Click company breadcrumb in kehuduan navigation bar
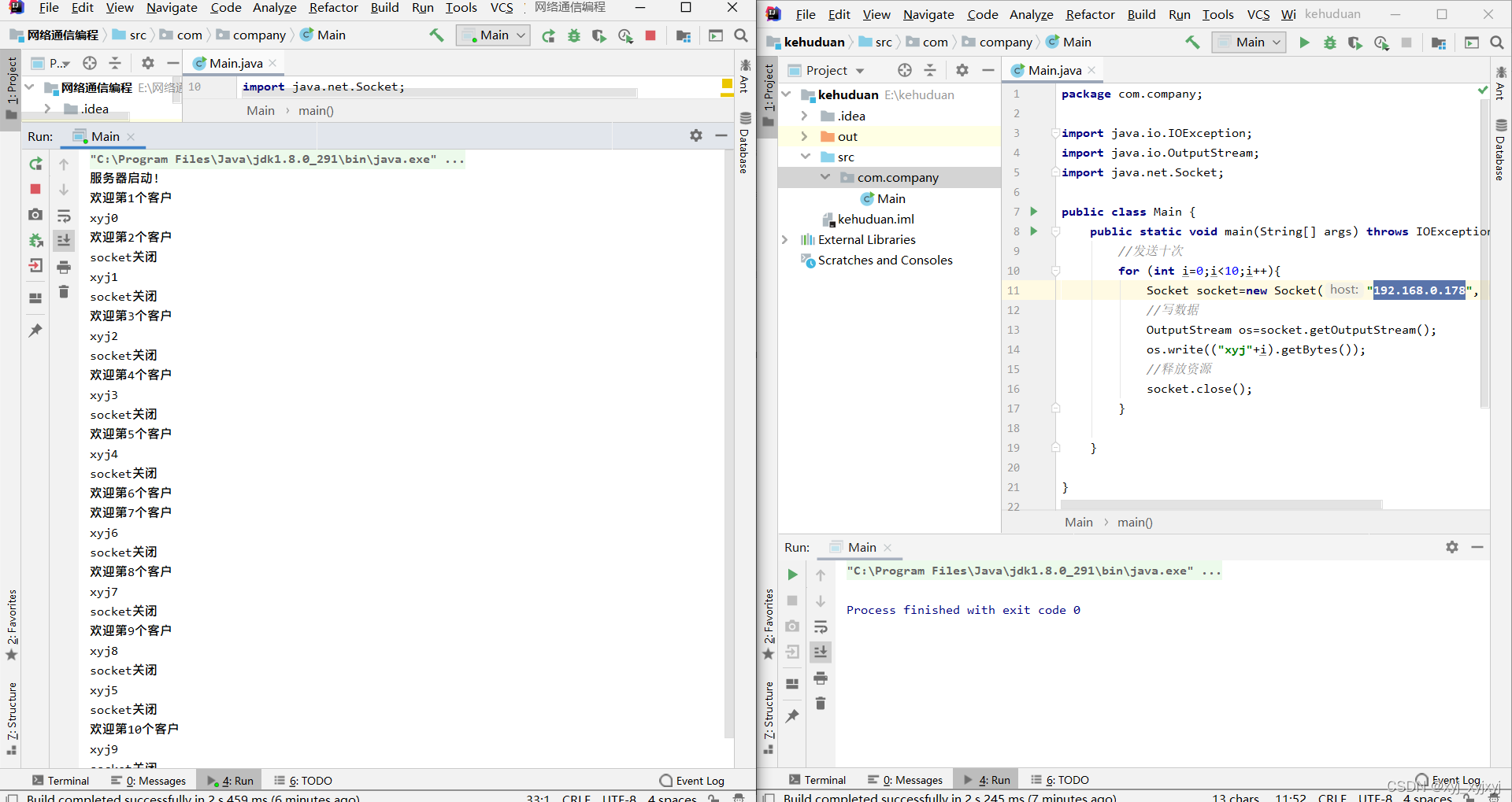 [x=997, y=43]
